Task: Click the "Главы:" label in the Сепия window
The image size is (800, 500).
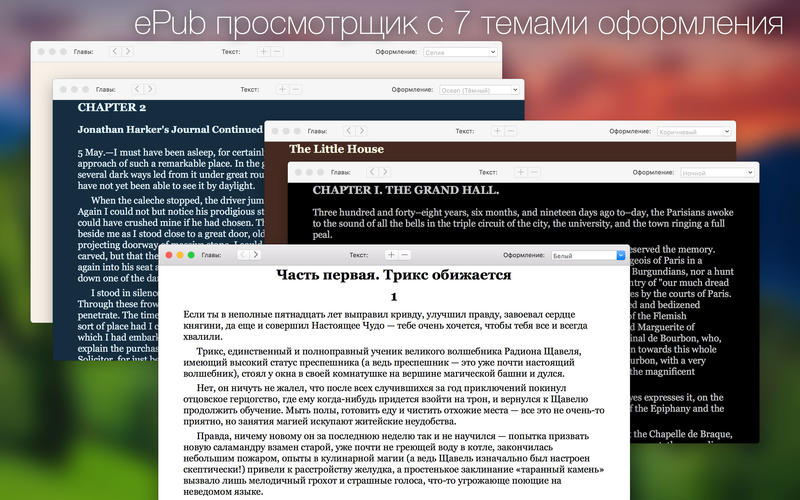Action: pos(83,52)
